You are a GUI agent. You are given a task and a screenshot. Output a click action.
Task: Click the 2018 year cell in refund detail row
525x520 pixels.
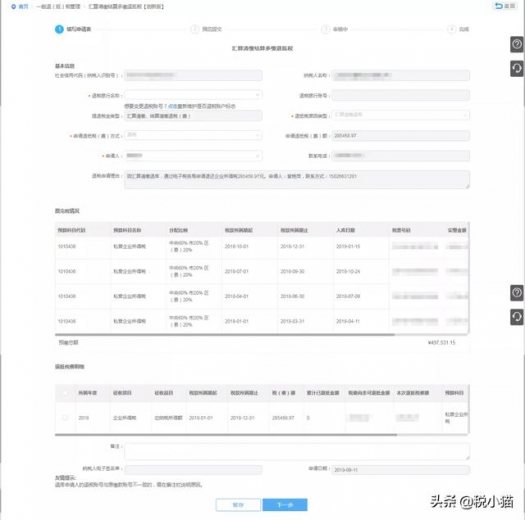(84, 418)
